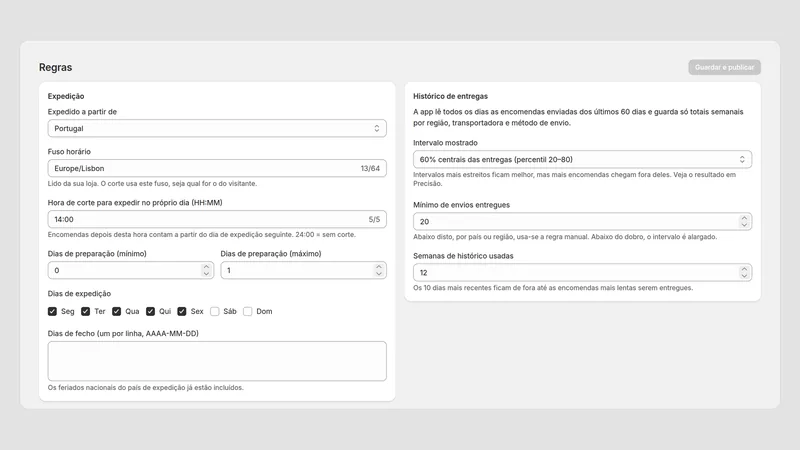Click the Expedição section title
Screen dimensions: 800x450
pos(66,96)
